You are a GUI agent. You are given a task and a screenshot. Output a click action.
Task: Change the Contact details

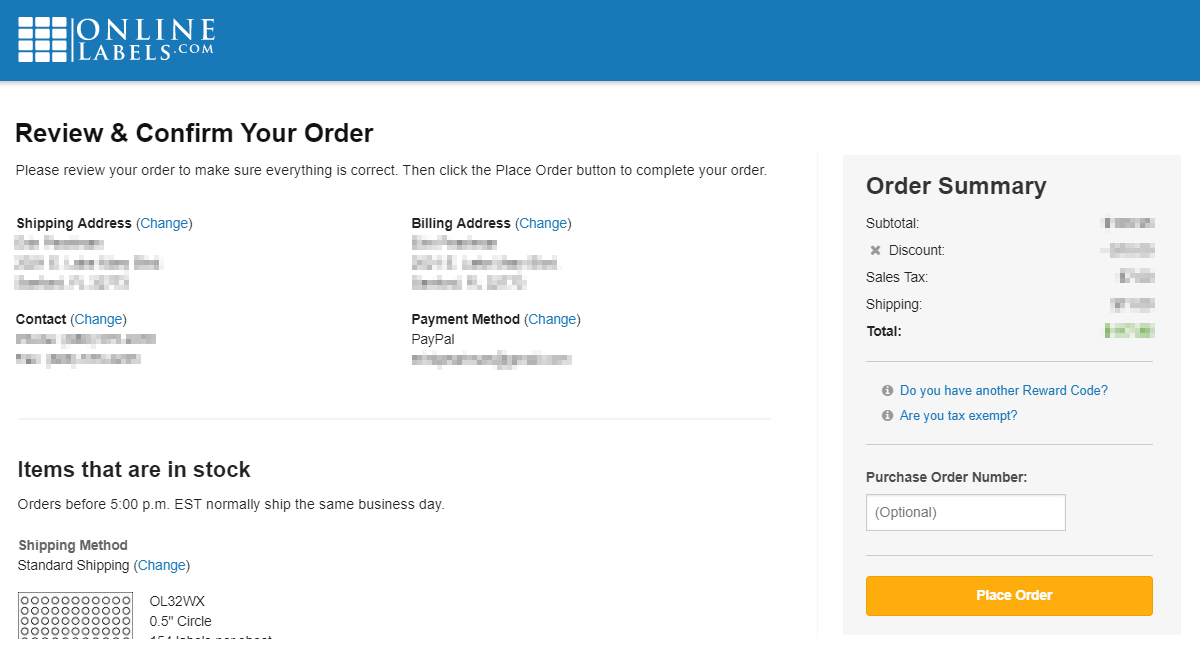[98, 319]
